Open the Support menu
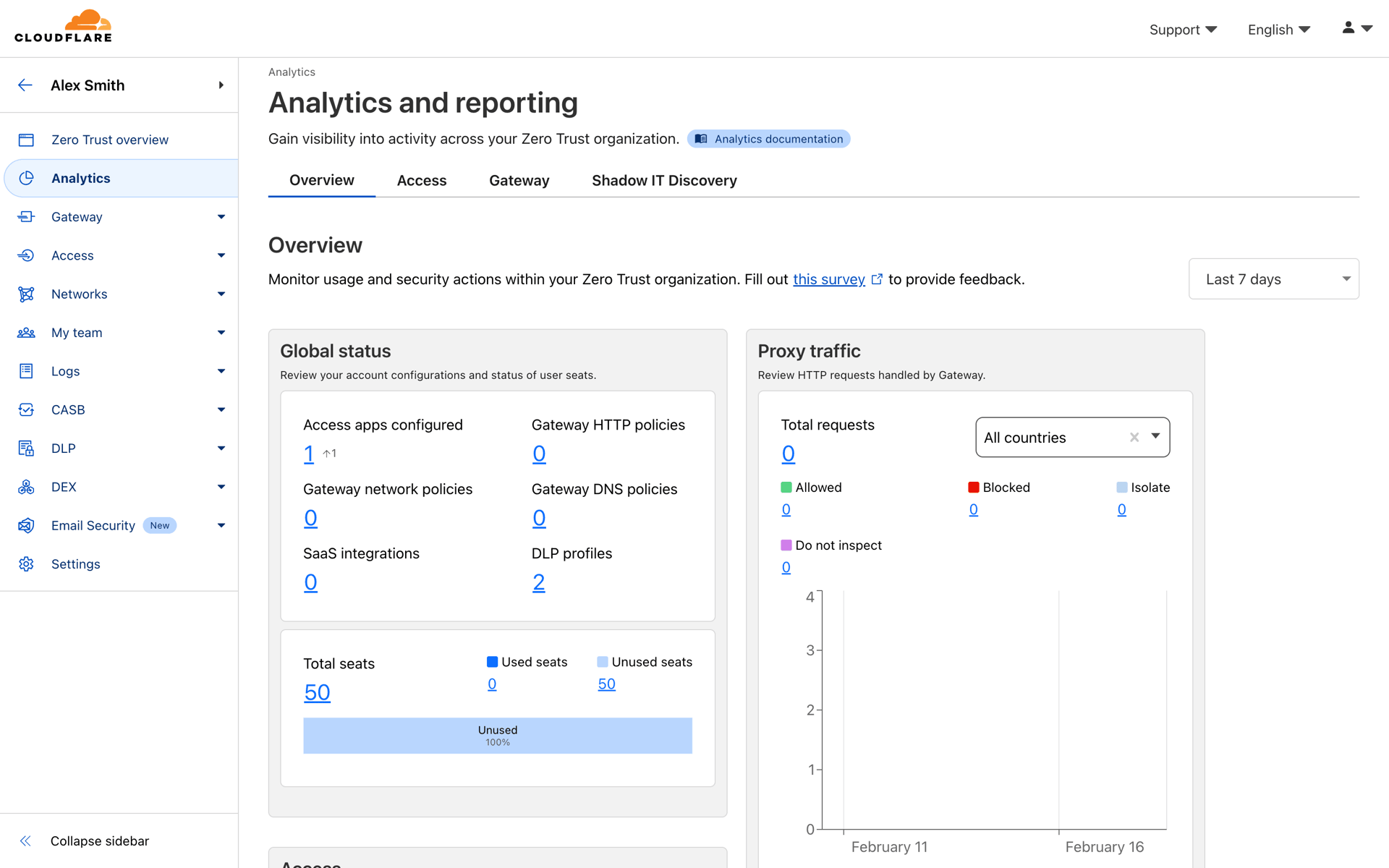The image size is (1389, 868). 1183,30
